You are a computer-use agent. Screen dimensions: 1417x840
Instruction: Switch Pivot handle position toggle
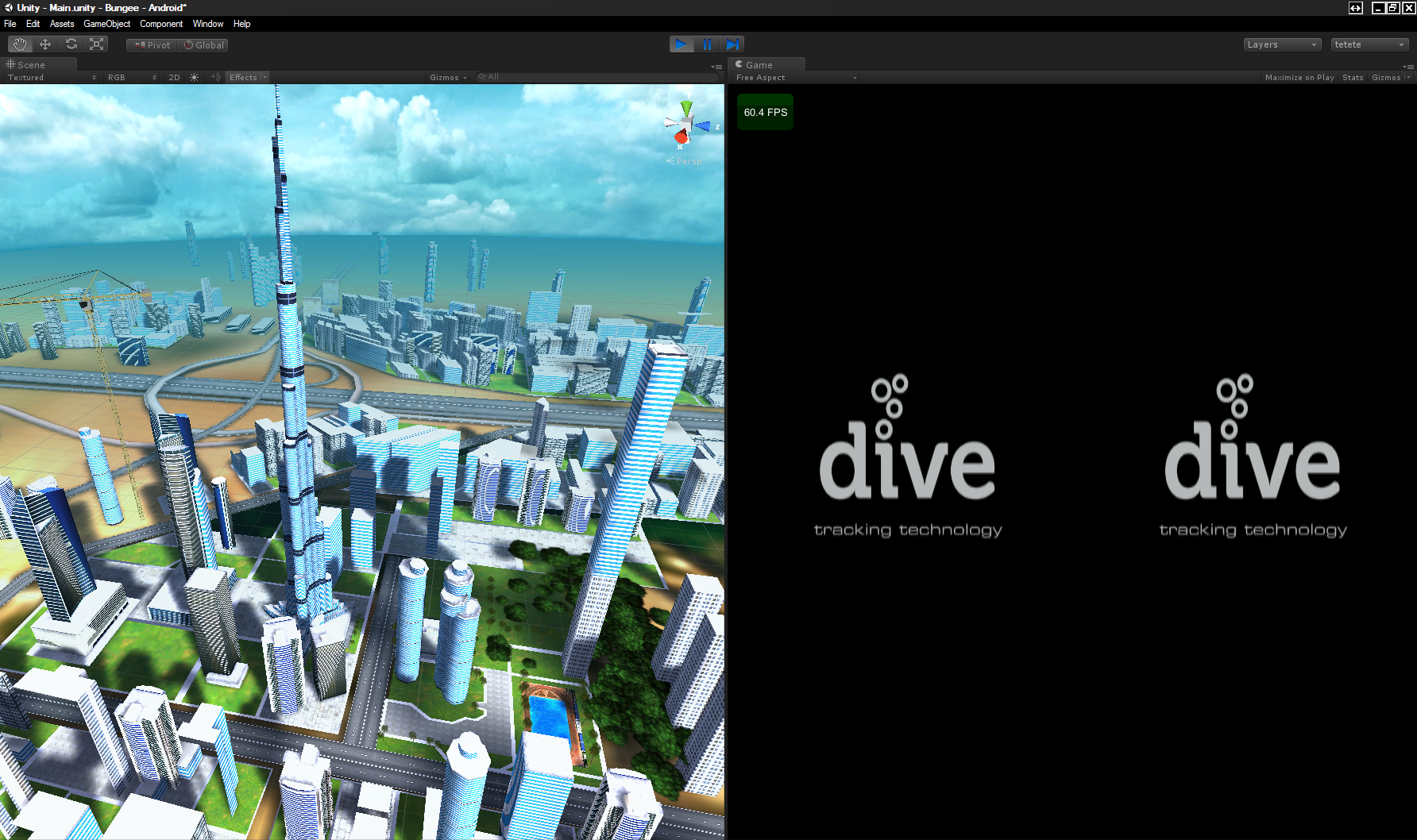pyautogui.click(x=153, y=45)
